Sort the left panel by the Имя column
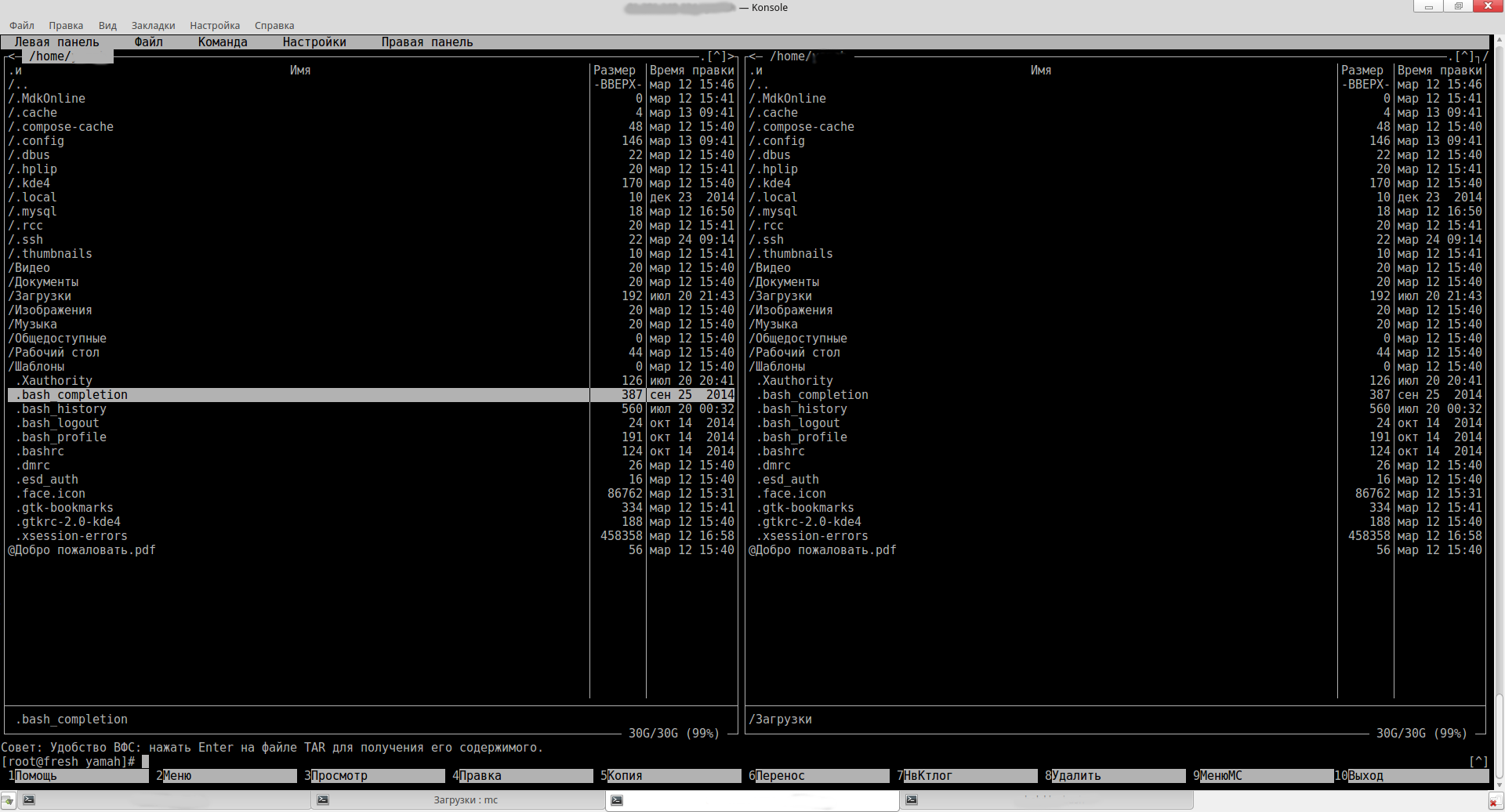Viewport: 1505px width, 812px height. click(300, 71)
